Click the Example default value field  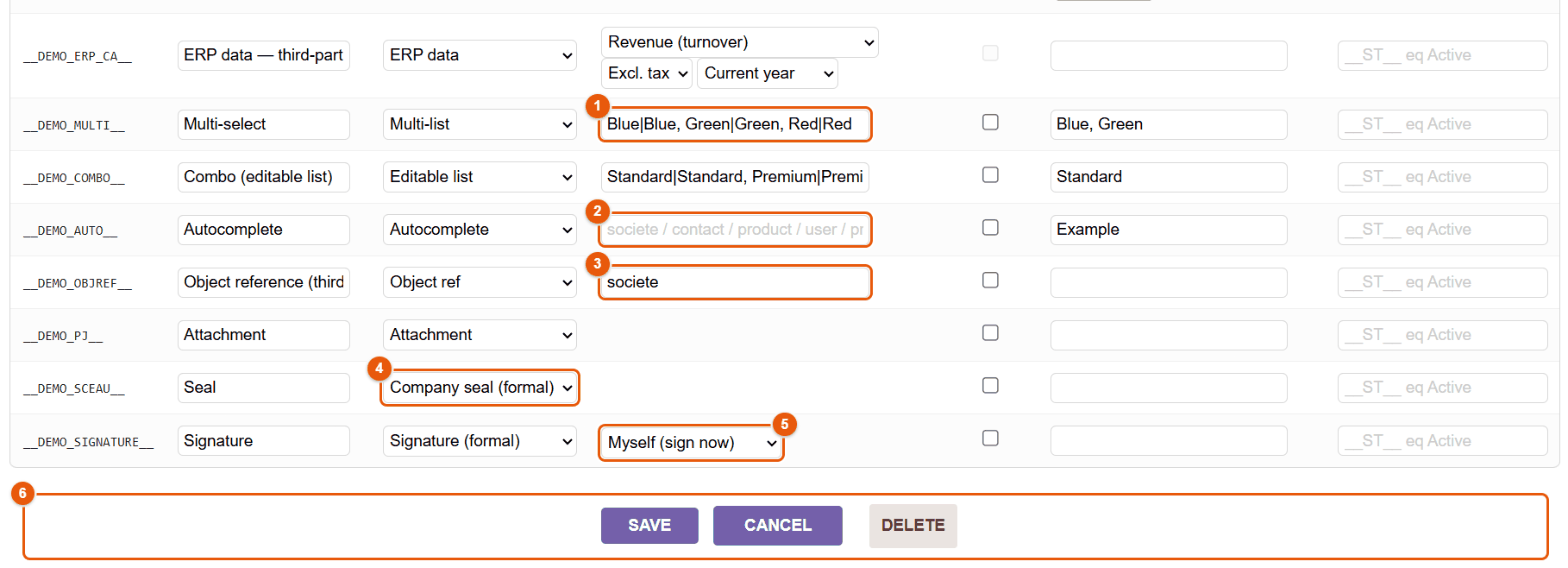pos(1169,229)
